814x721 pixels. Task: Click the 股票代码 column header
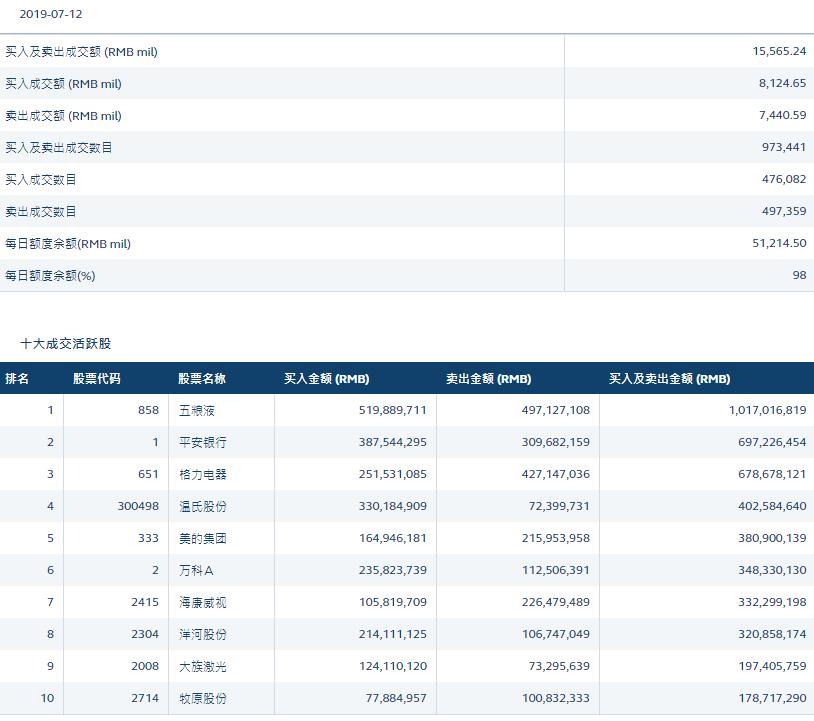click(97, 379)
